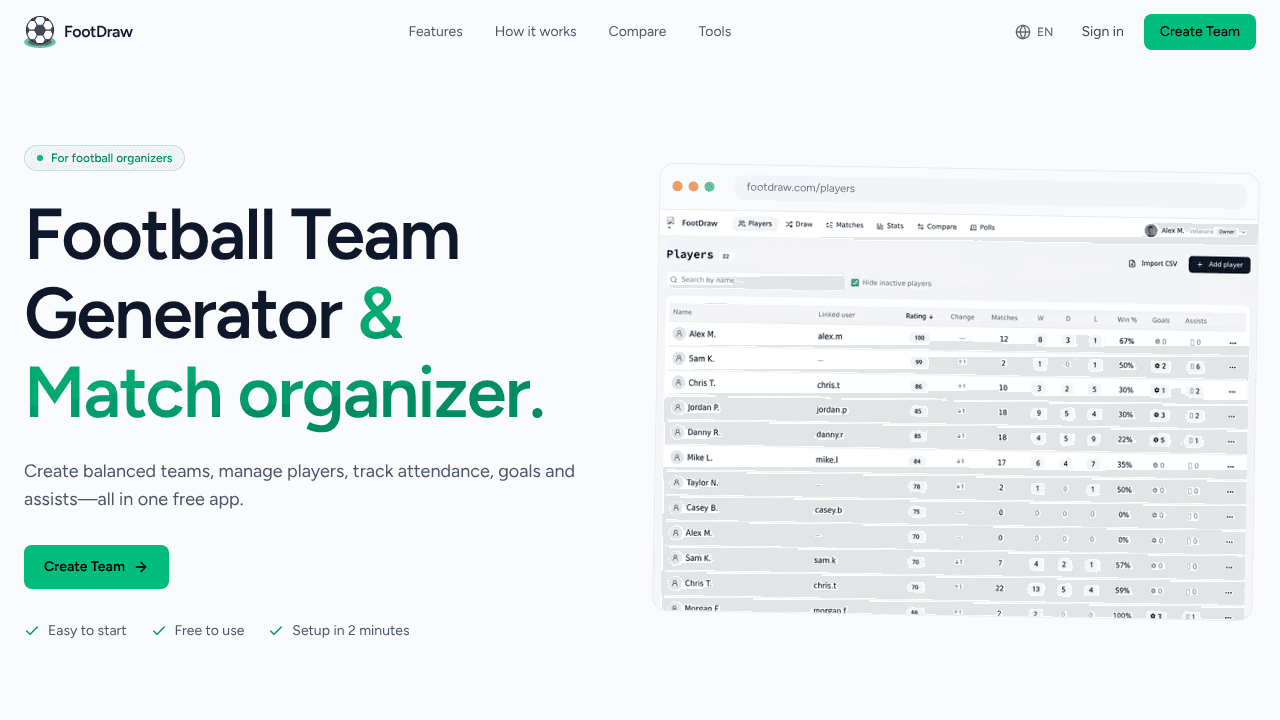This screenshot has height=720, width=1280.
Task: Click the player name Taylor N.
Action: click(x=702, y=483)
